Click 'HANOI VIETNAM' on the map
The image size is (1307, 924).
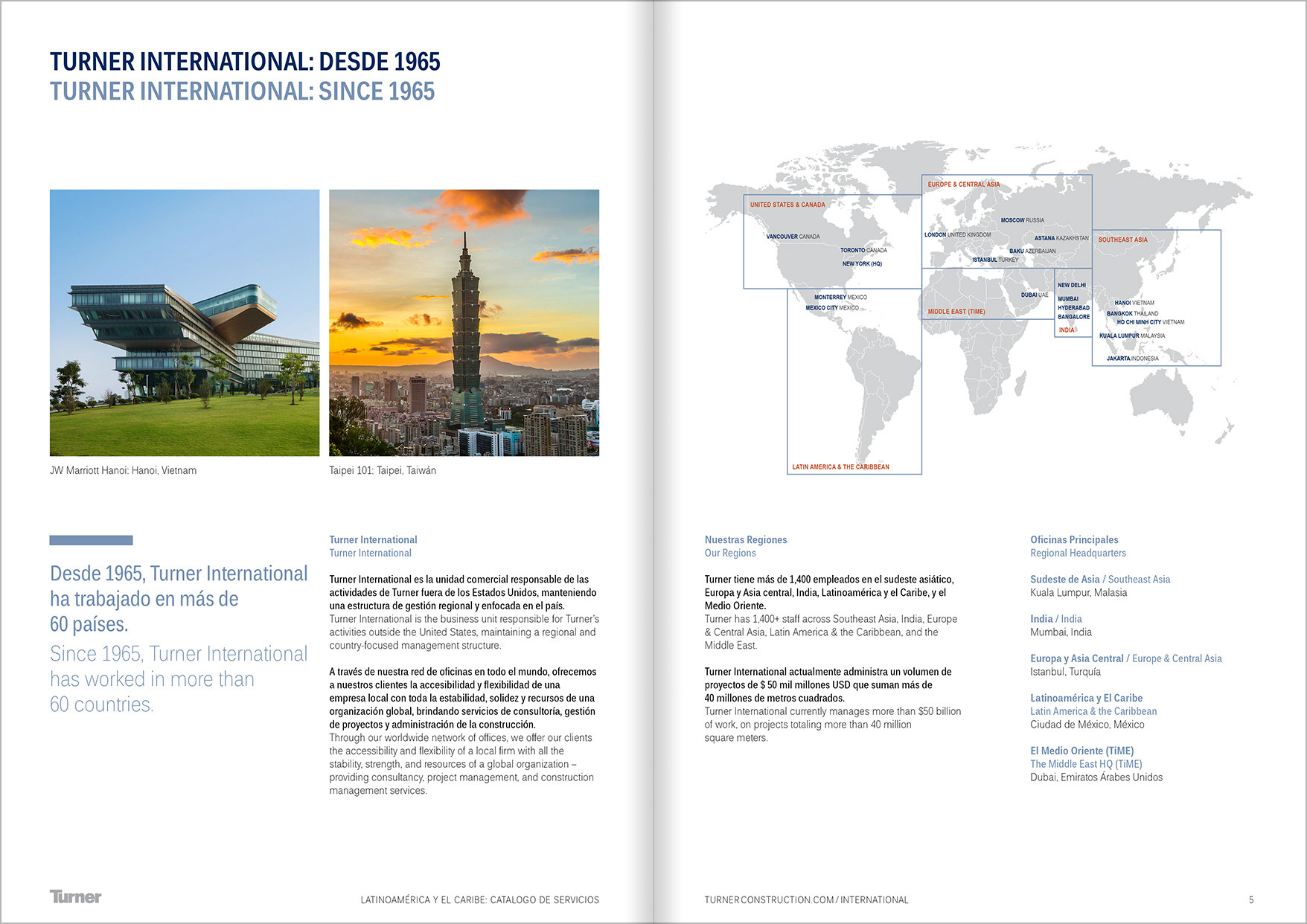[x=1134, y=303]
